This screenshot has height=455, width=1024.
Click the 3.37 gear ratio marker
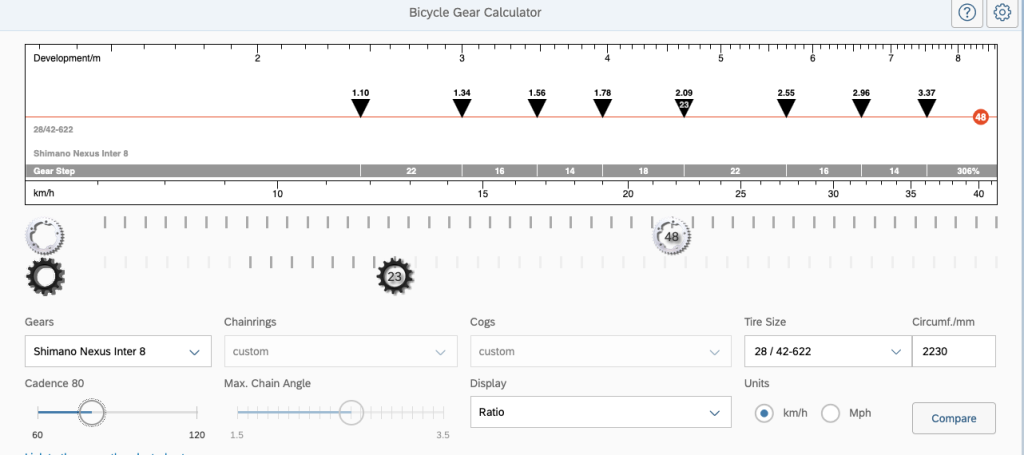click(927, 108)
